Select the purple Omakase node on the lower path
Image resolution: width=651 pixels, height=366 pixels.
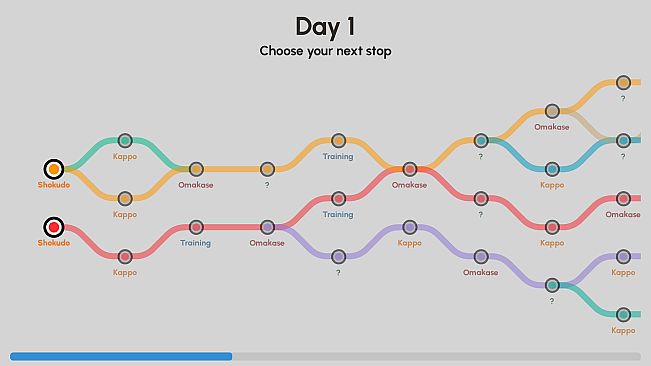pos(481,257)
